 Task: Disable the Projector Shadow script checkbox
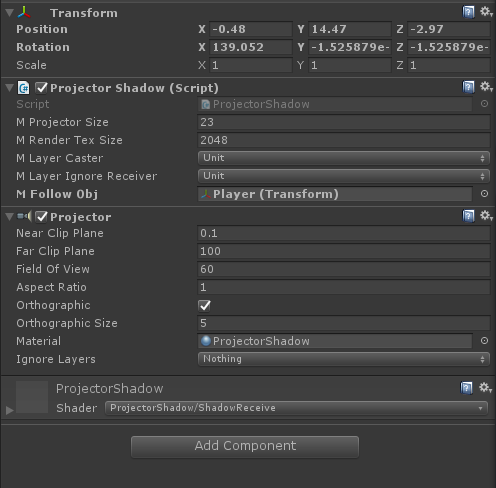click(42, 88)
